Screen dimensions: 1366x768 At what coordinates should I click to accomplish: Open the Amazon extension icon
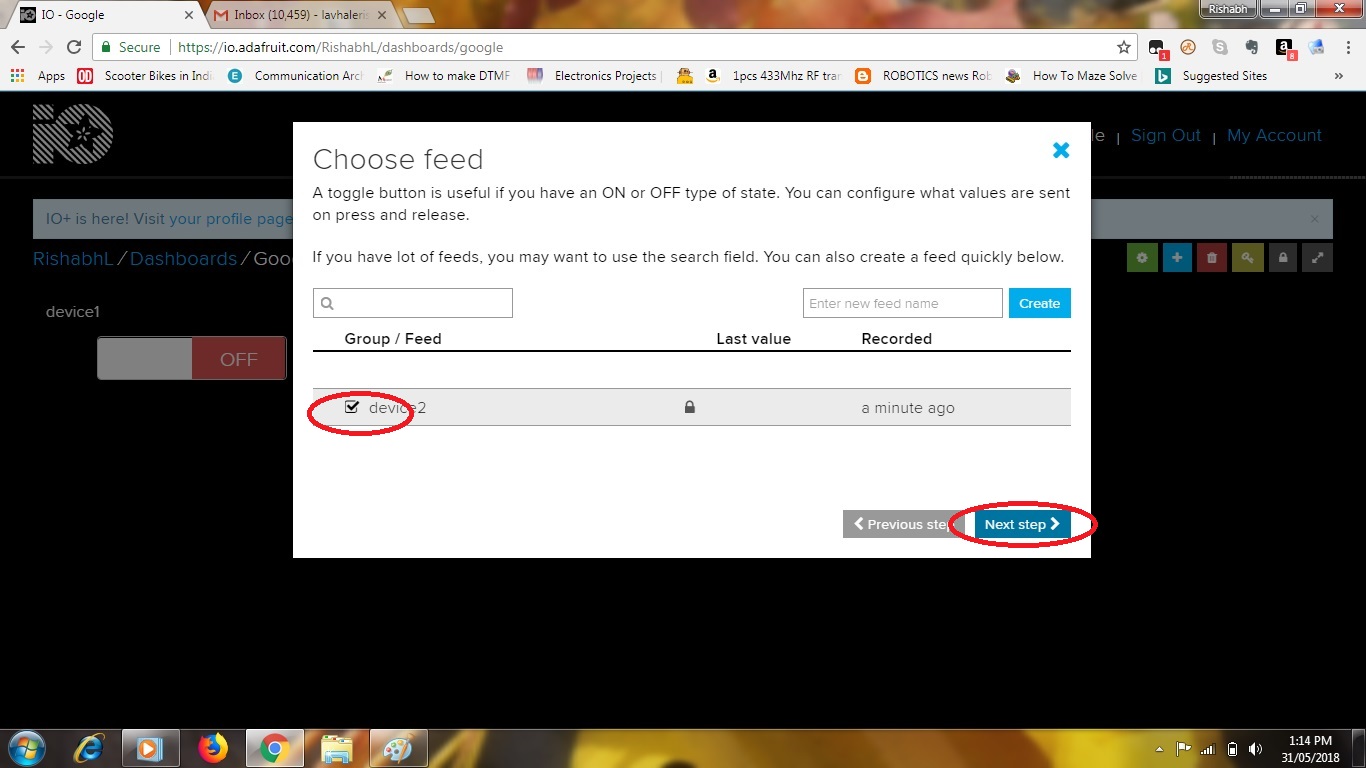[x=1284, y=47]
